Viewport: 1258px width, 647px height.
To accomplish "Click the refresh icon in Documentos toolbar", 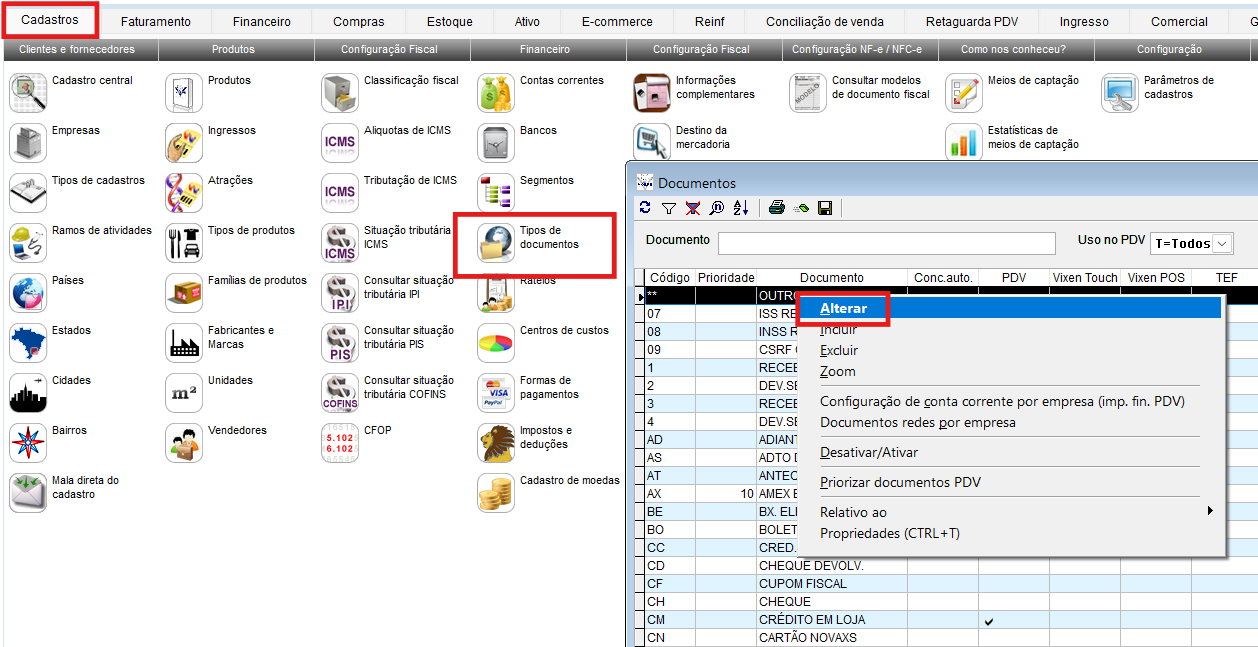I will click(645, 208).
